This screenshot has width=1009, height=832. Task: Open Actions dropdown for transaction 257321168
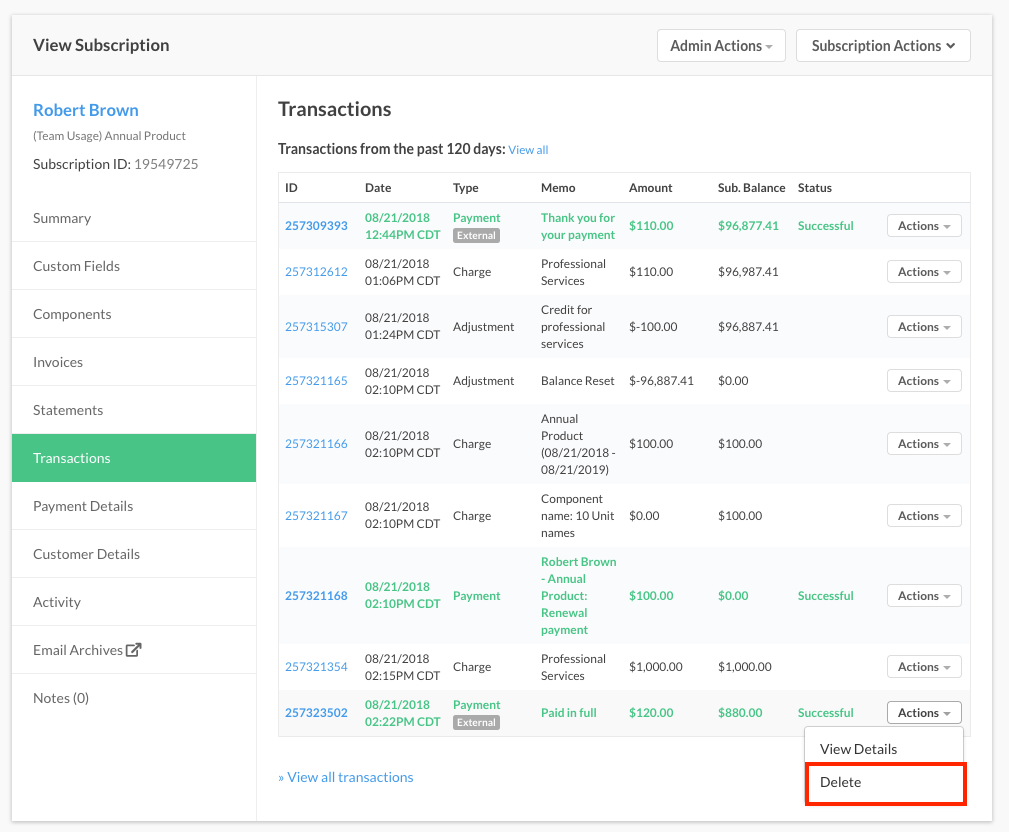(924, 596)
